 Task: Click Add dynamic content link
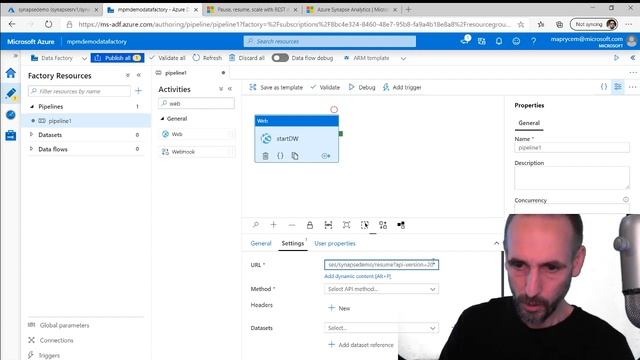pos(358,276)
